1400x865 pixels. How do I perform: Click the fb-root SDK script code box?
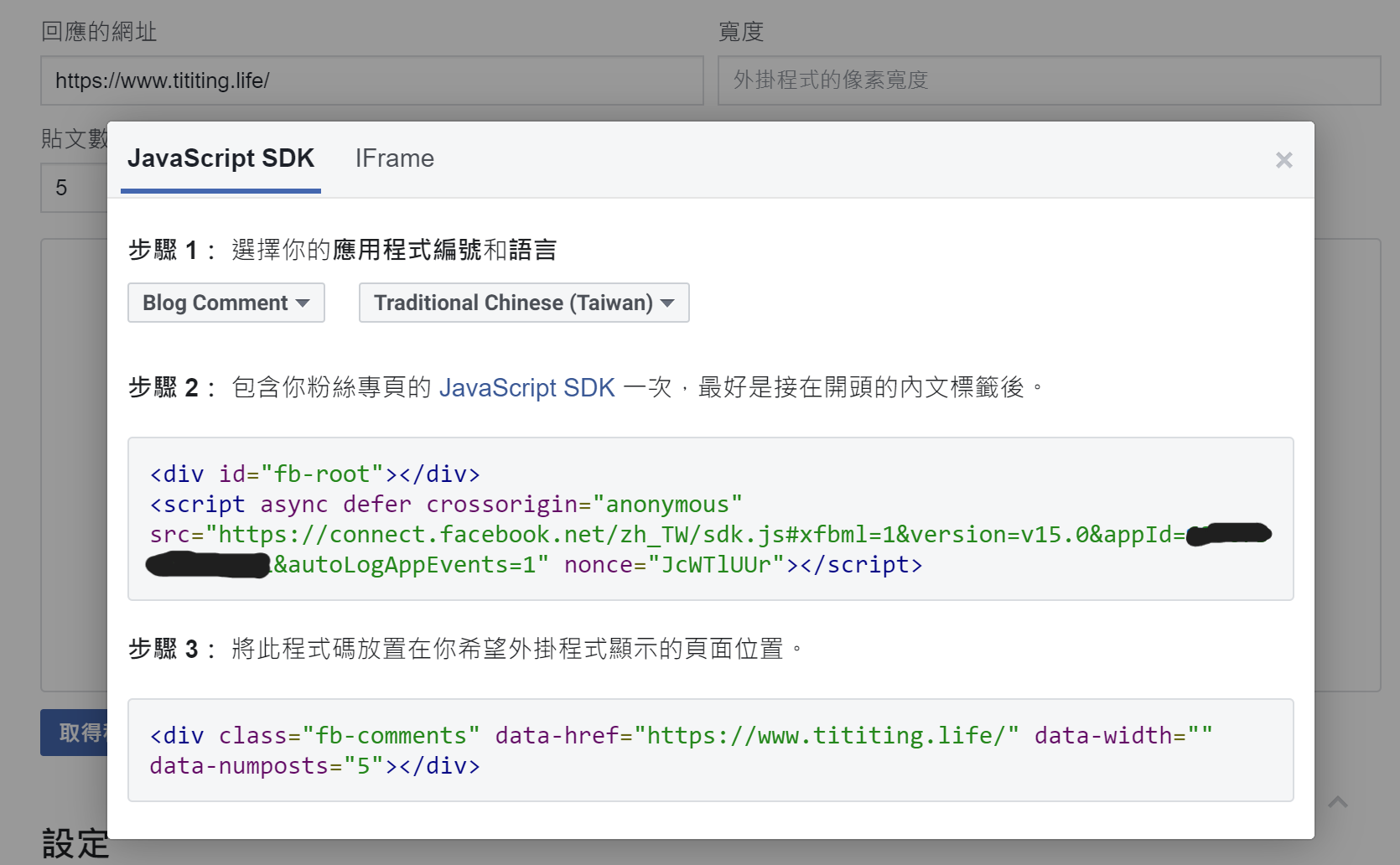tap(710, 519)
